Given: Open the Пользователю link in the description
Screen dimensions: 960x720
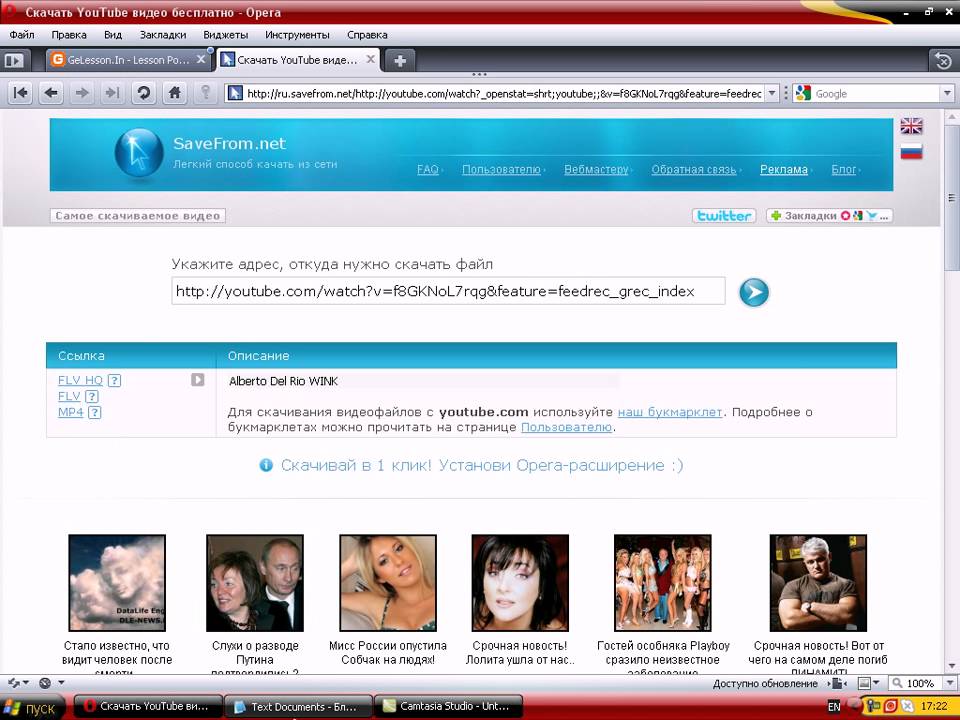Looking at the screenshot, I should click(566, 427).
